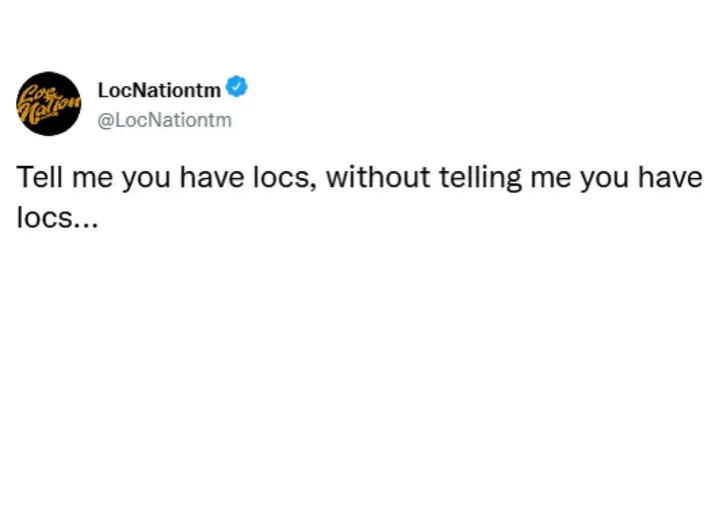Open the LocNationtm display name

pyautogui.click(x=159, y=90)
